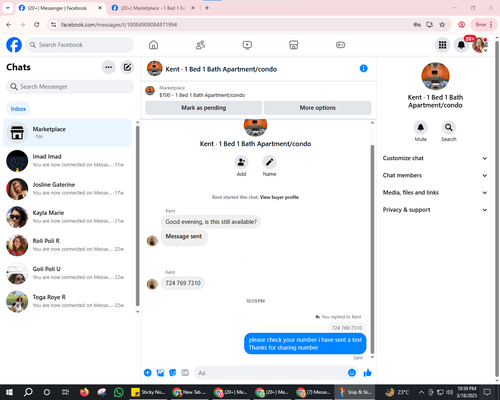Viewport: 500px width, 400px height.
Task: Focus the Search Messenger field
Action: [x=70, y=87]
